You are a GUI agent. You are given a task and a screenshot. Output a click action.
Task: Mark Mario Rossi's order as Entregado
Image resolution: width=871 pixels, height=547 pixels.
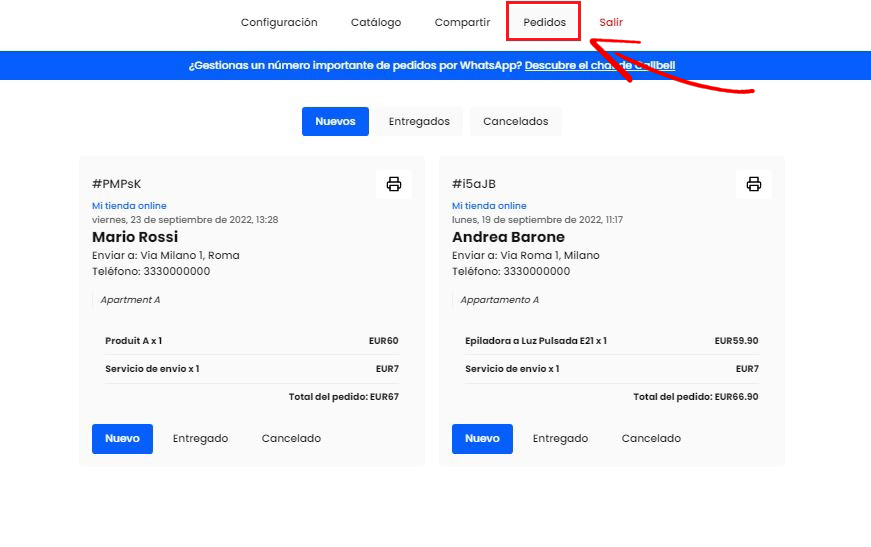pos(200,439)
